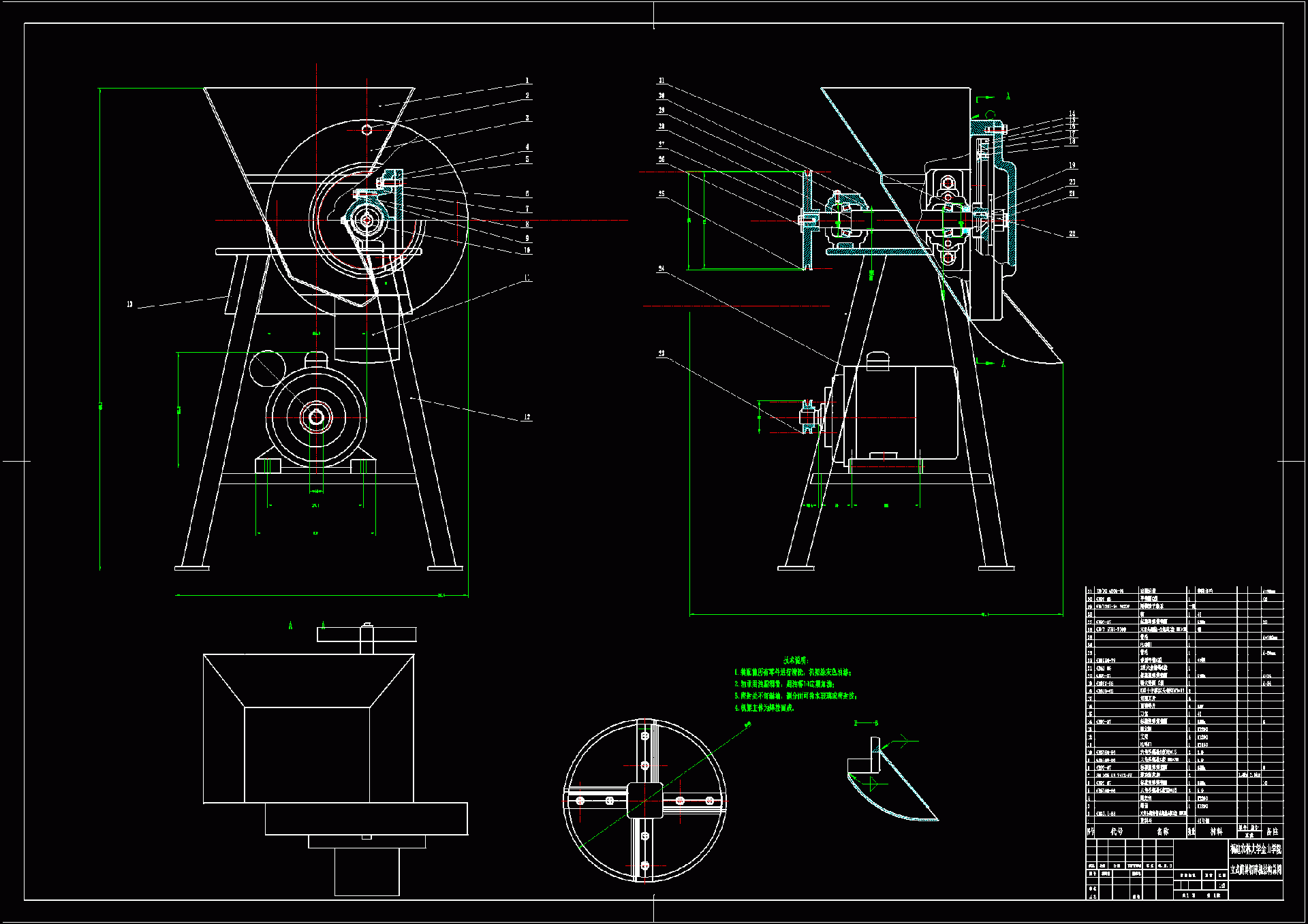Select the university name in the title block

point(1256,849)
